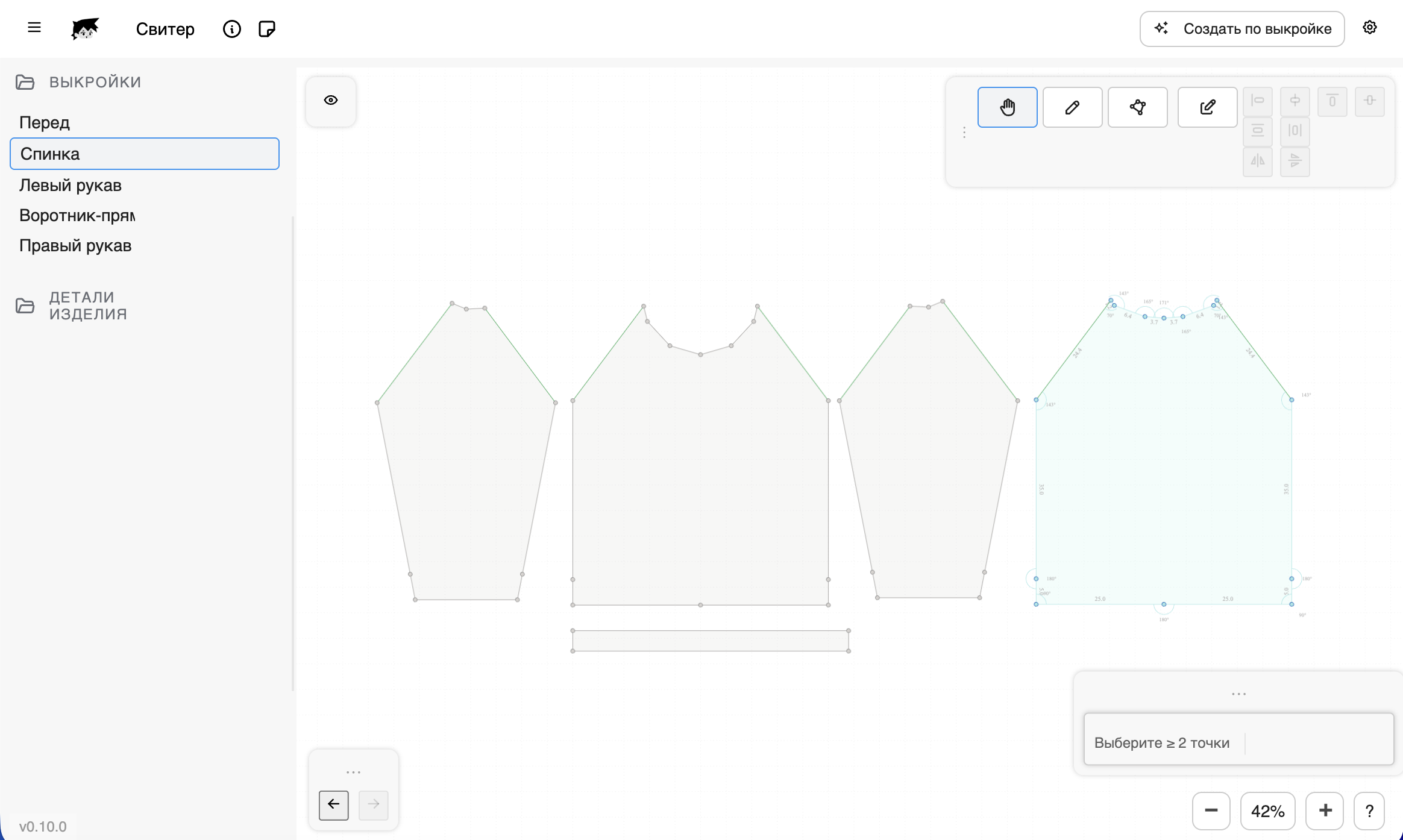Image resolution: width=1403 pixels, height=840 pixels.
Task: Open the sticky note icon
Action: point(266,29)
